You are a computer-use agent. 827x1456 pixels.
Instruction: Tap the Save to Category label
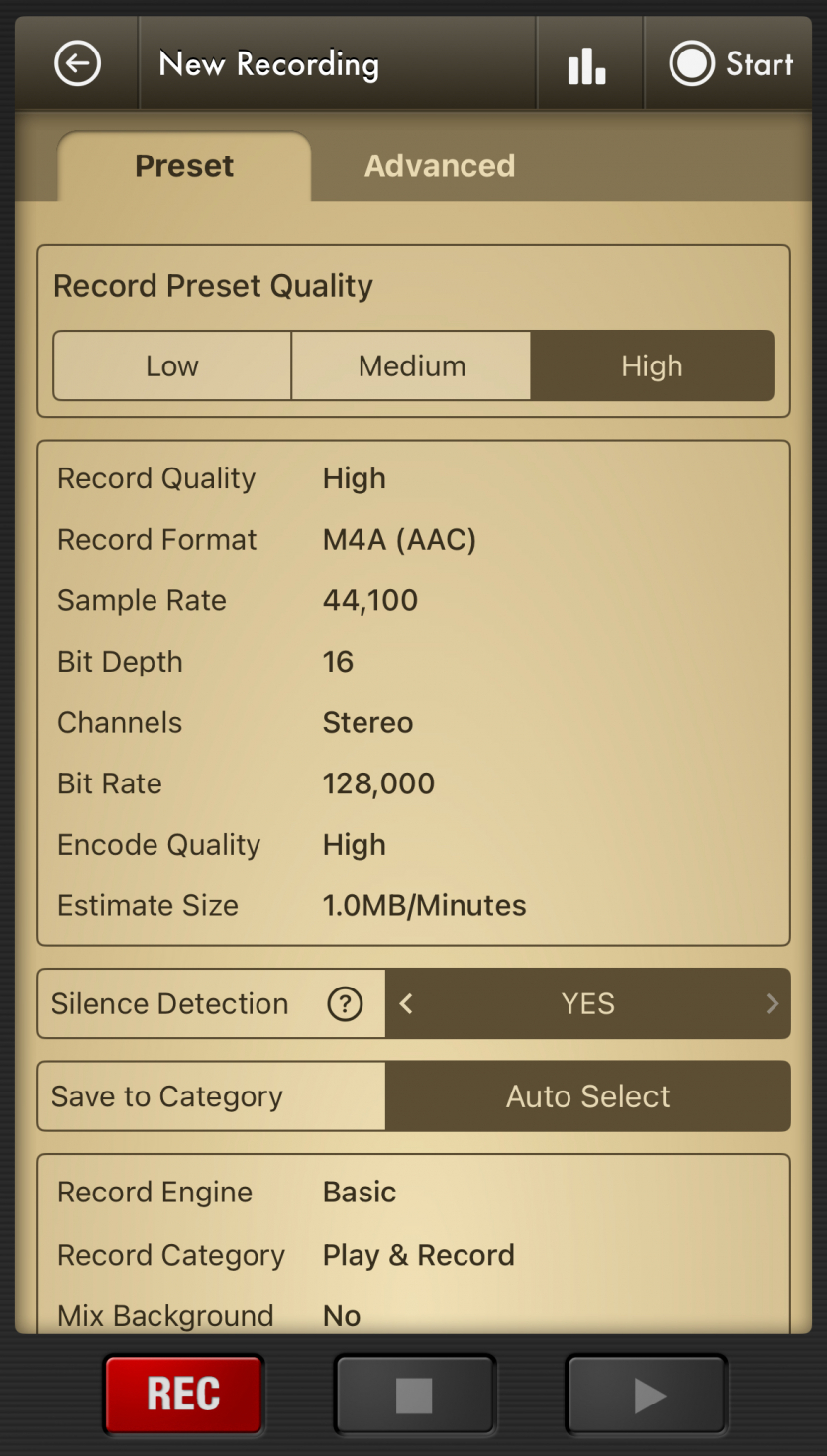coord(167,1096)
